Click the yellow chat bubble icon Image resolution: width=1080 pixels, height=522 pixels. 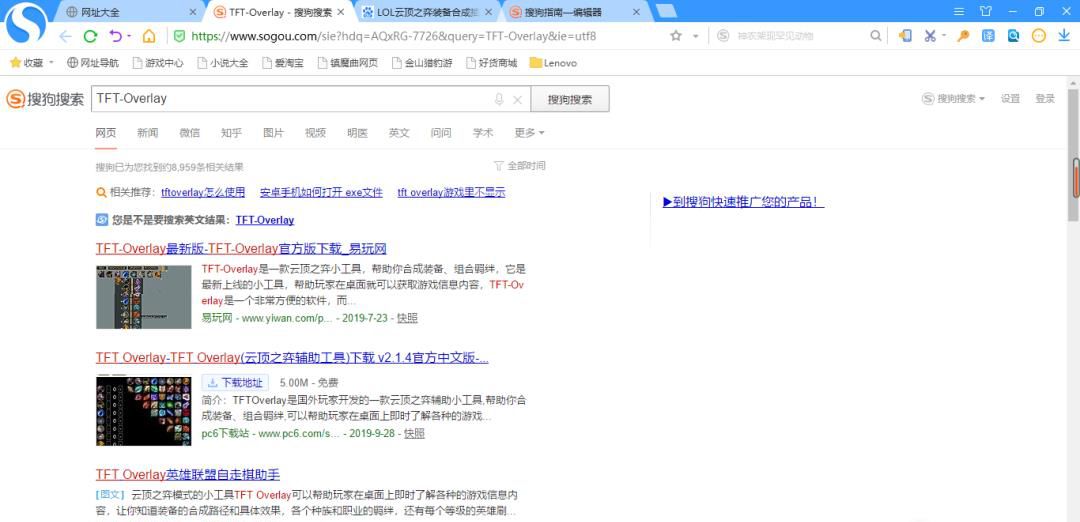click(x=1039, y=36)
